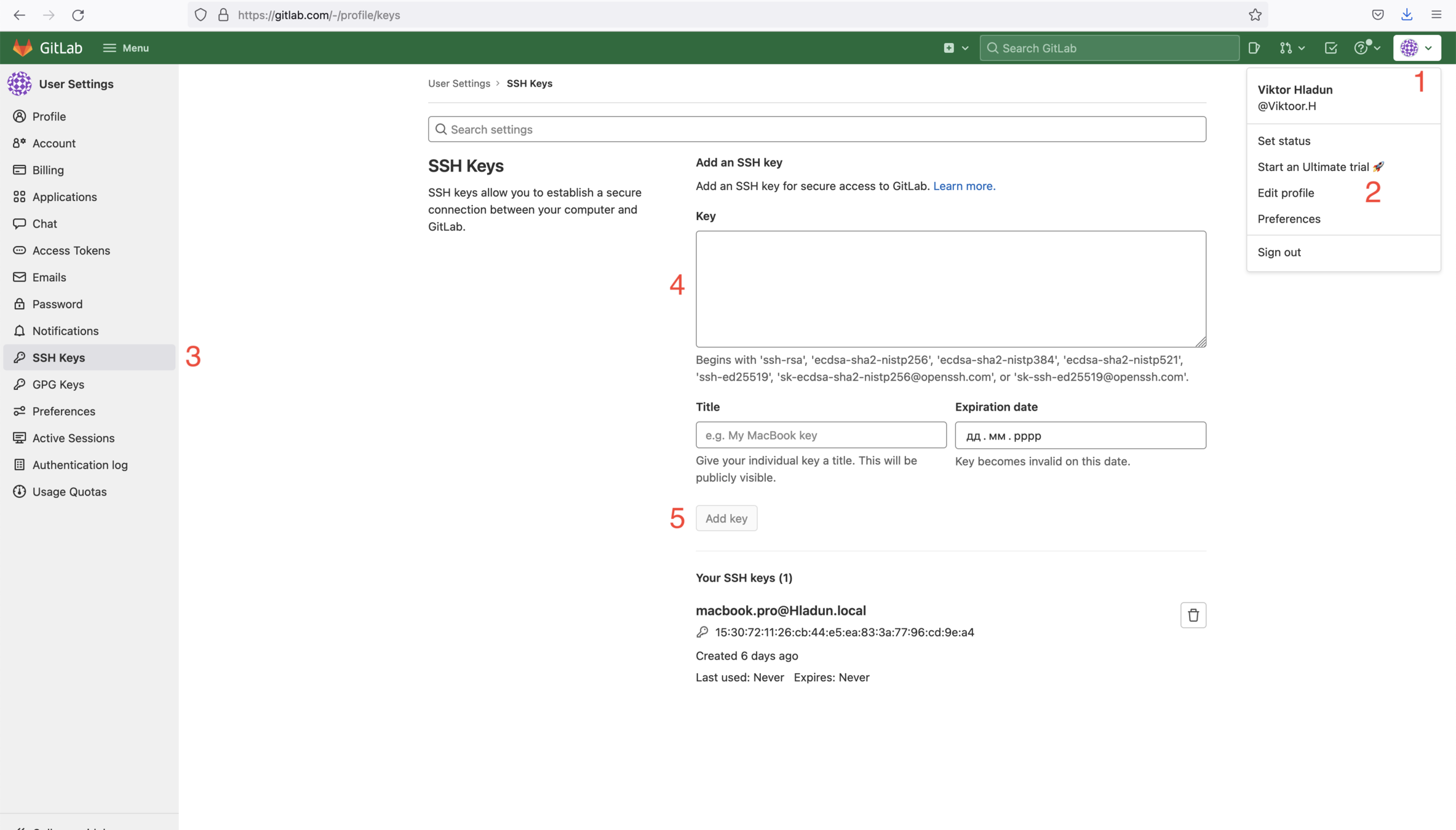Focus the Expiration date field

[x=1080, y=435]
